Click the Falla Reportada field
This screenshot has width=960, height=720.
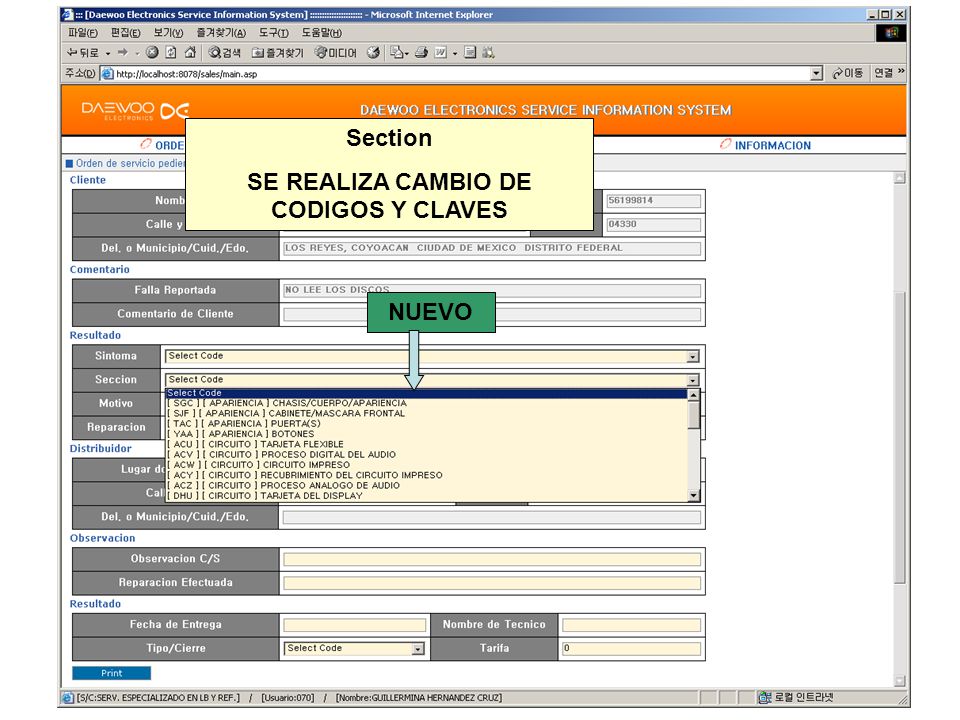click(x=492, y=291)
